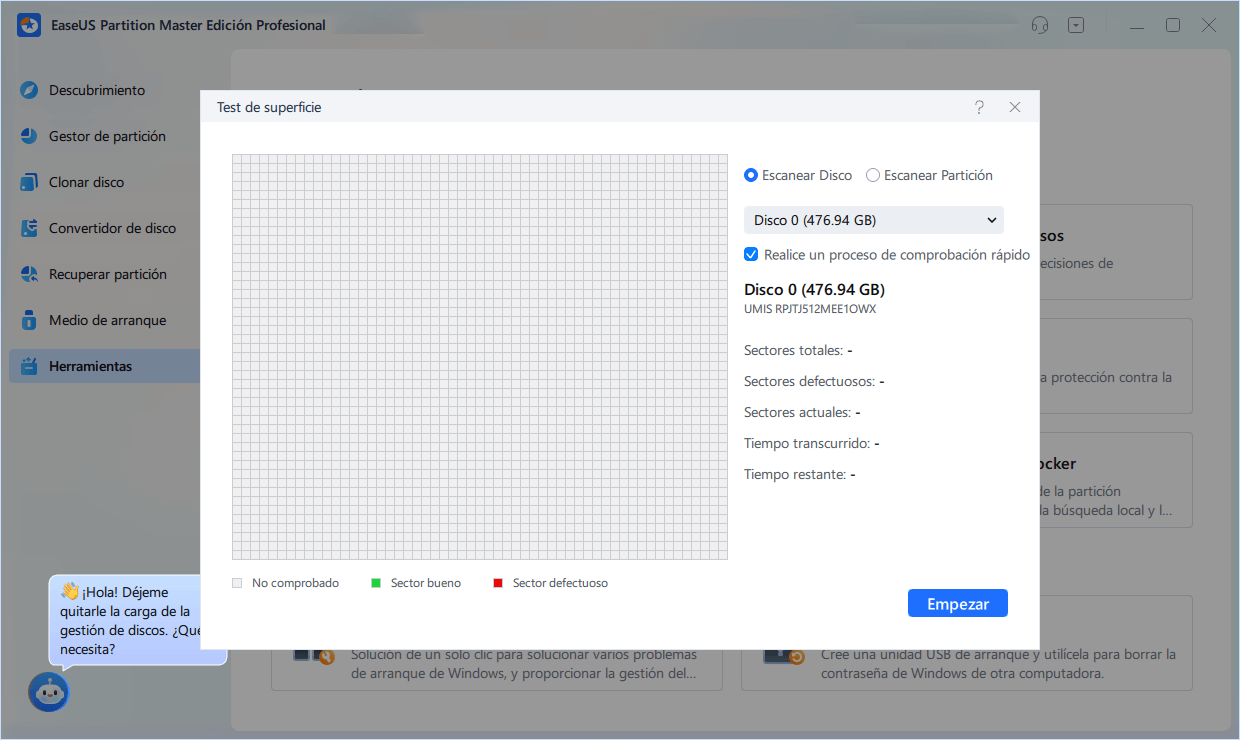Open the Disco 0 (476.94 GB) dropdown
Image resolution: width=1240 pixels, height=740 pixels.
click(874, 220)
